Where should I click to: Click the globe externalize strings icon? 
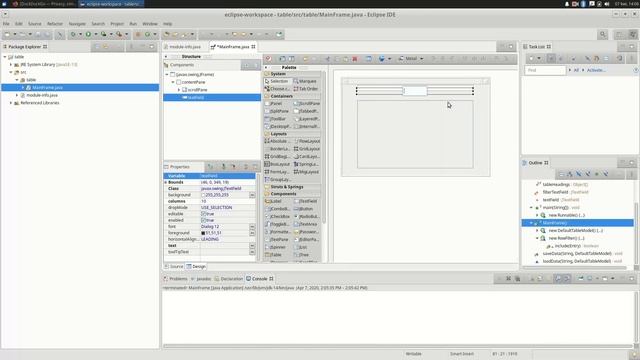tap(382, 59)
